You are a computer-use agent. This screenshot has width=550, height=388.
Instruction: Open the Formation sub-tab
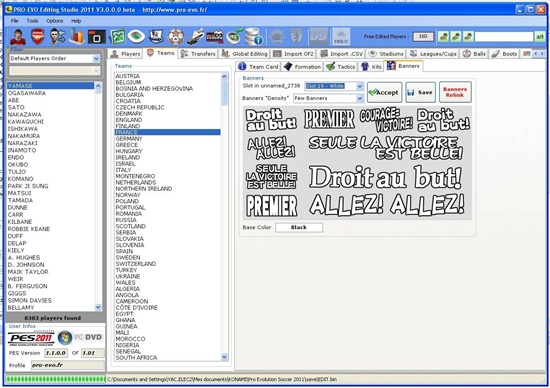(302, 67)
